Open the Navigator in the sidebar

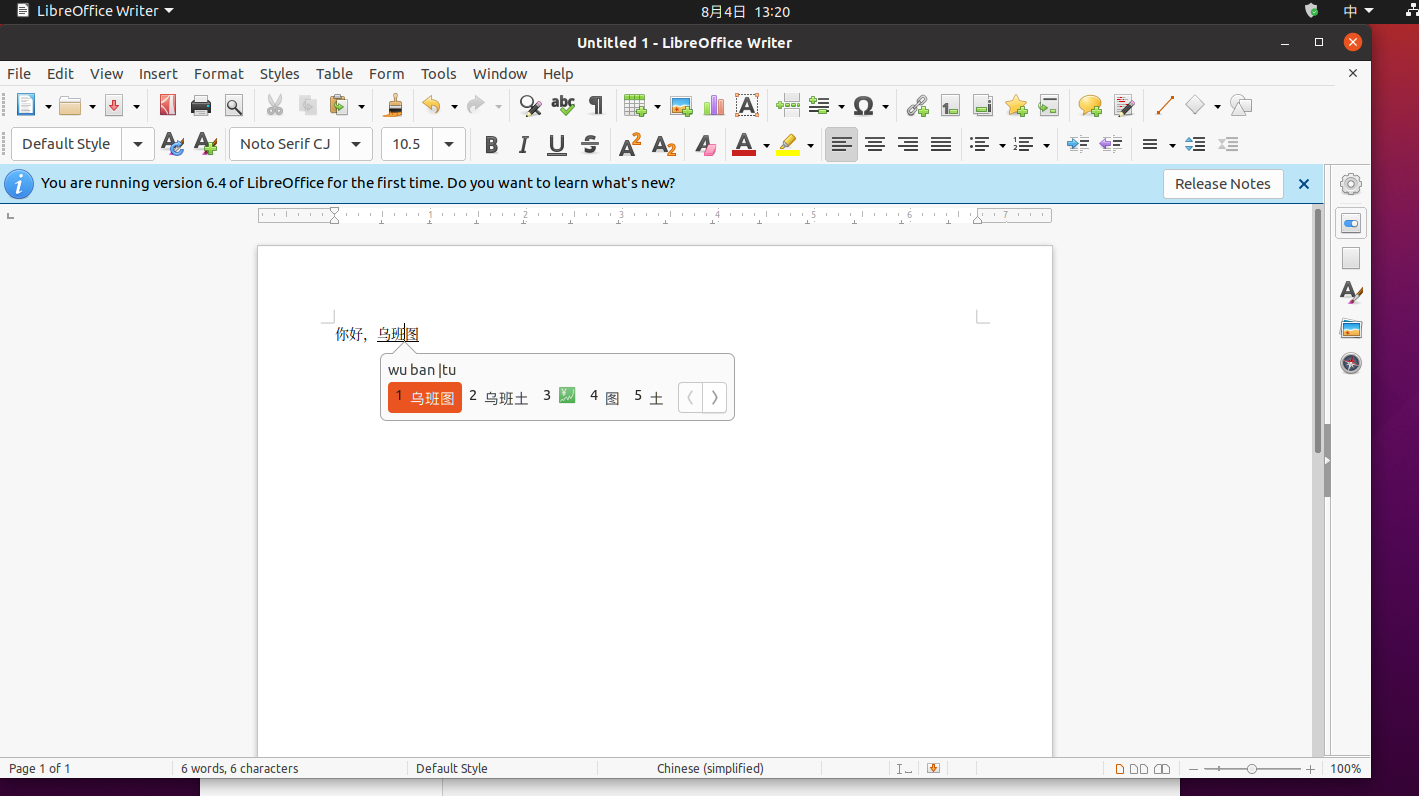(1351, 363)
